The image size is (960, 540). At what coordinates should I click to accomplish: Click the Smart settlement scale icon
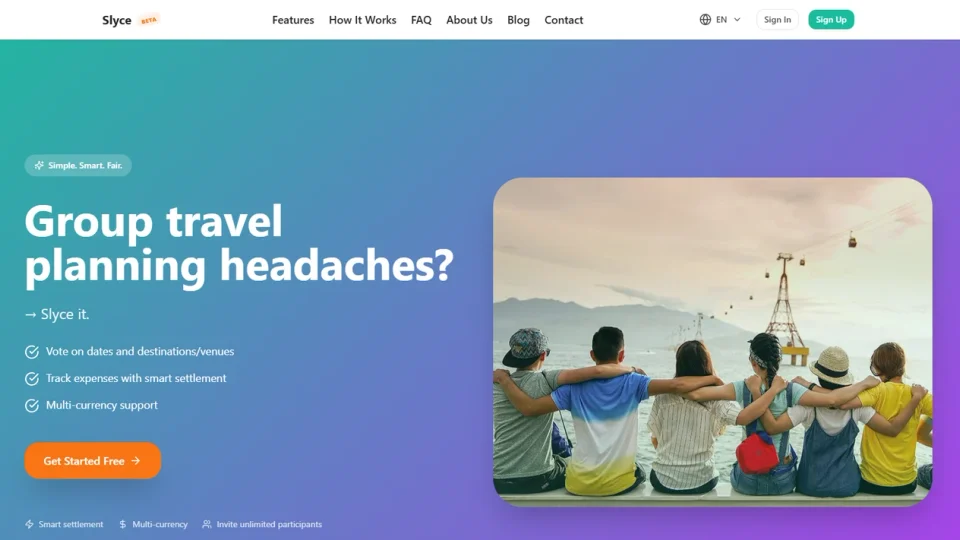pos(30,524)
